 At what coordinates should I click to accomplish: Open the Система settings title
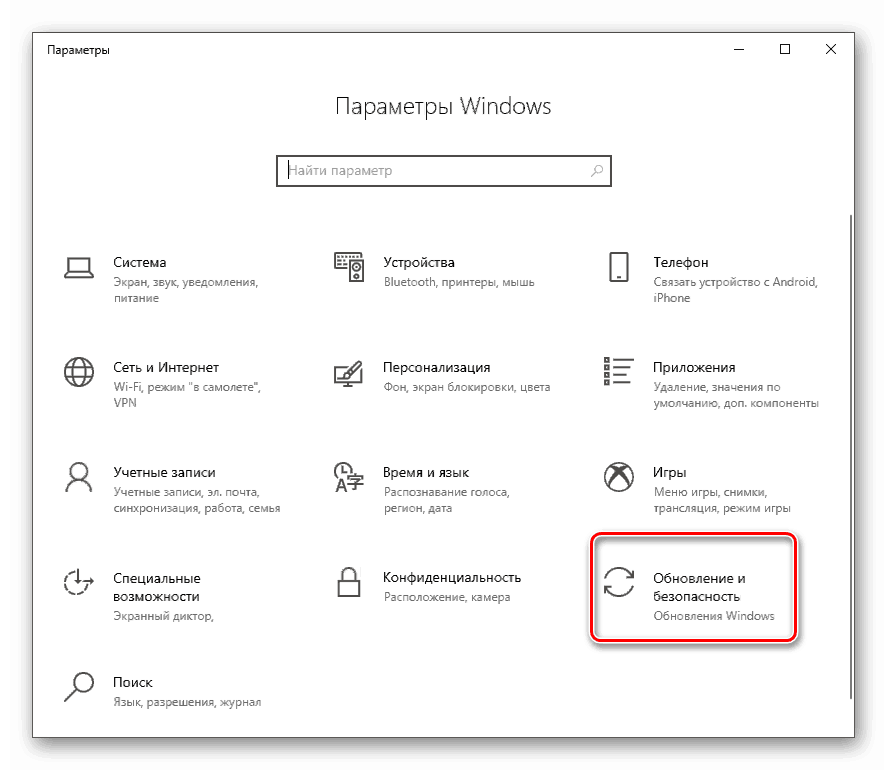pos(140,263)
